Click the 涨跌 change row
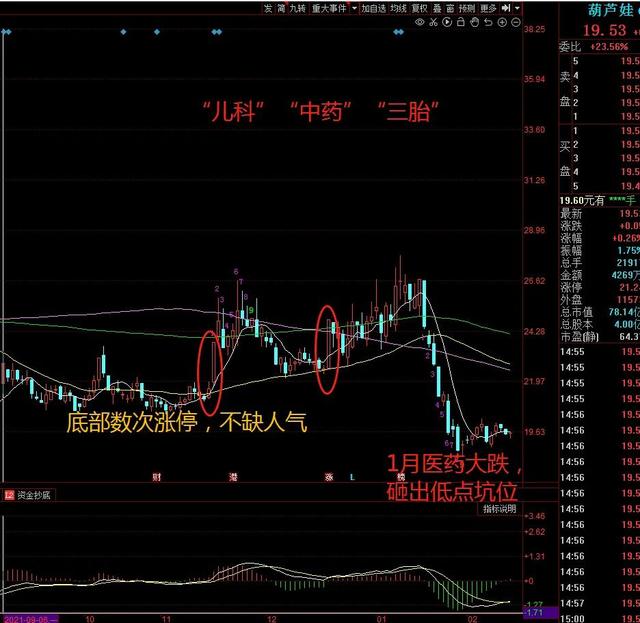 (599, 226)
